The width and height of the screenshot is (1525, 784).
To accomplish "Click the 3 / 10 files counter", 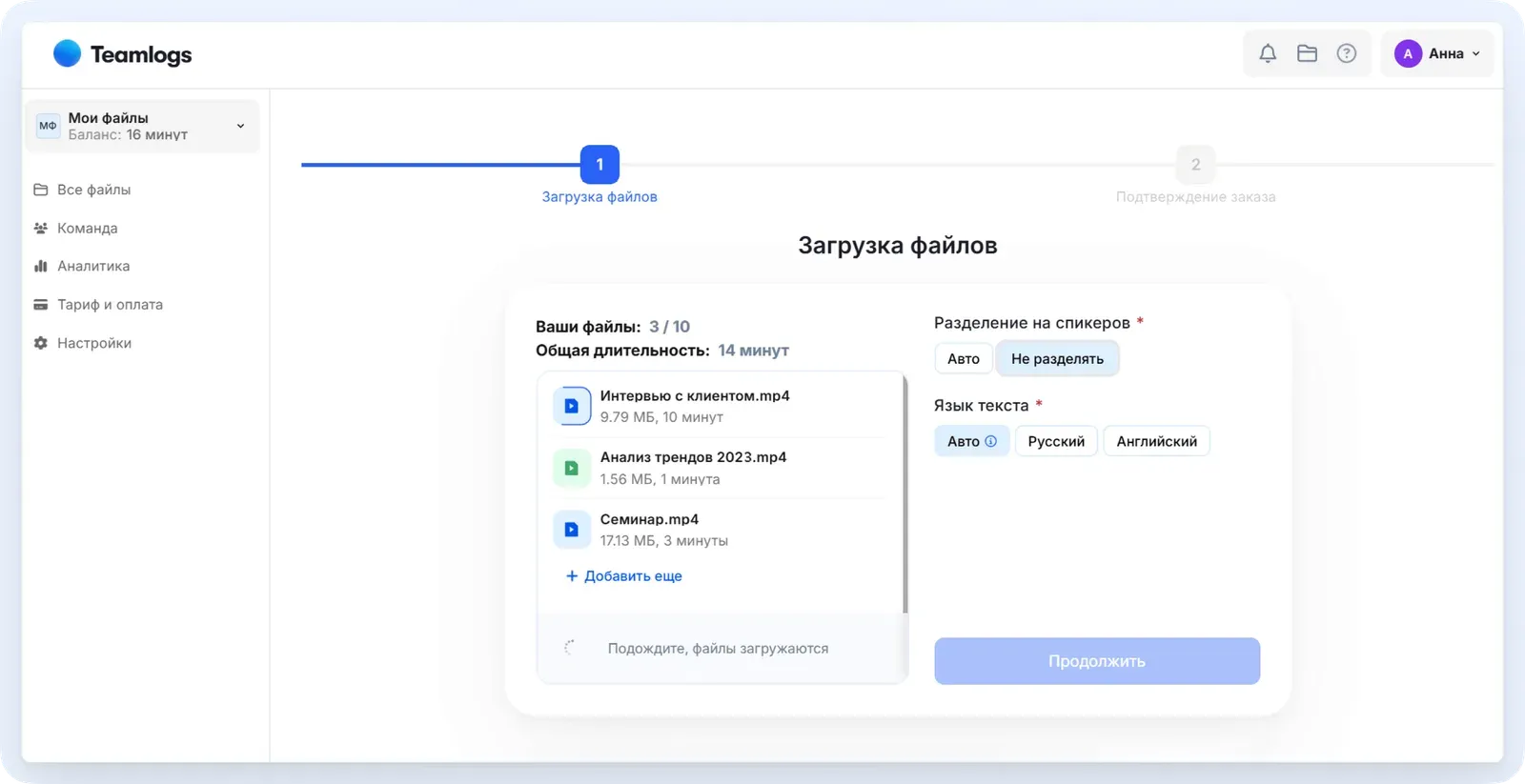I will 669,327.
